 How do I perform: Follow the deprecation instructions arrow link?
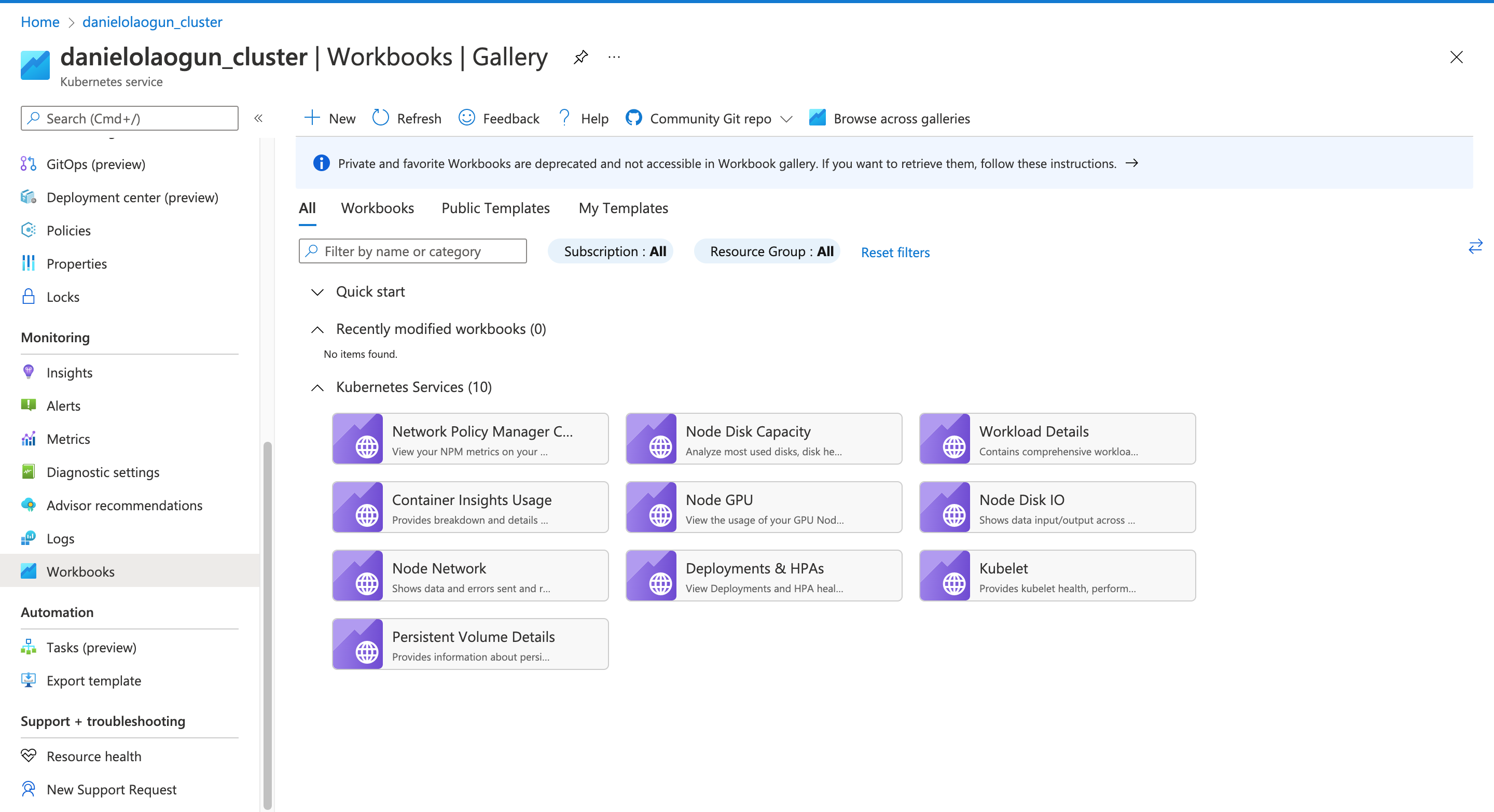(1131, 163)
